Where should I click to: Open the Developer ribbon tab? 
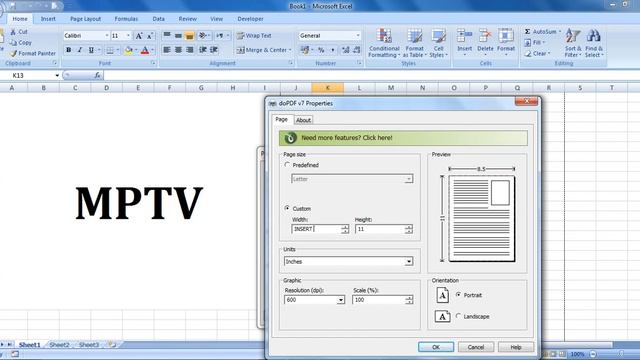250,19
